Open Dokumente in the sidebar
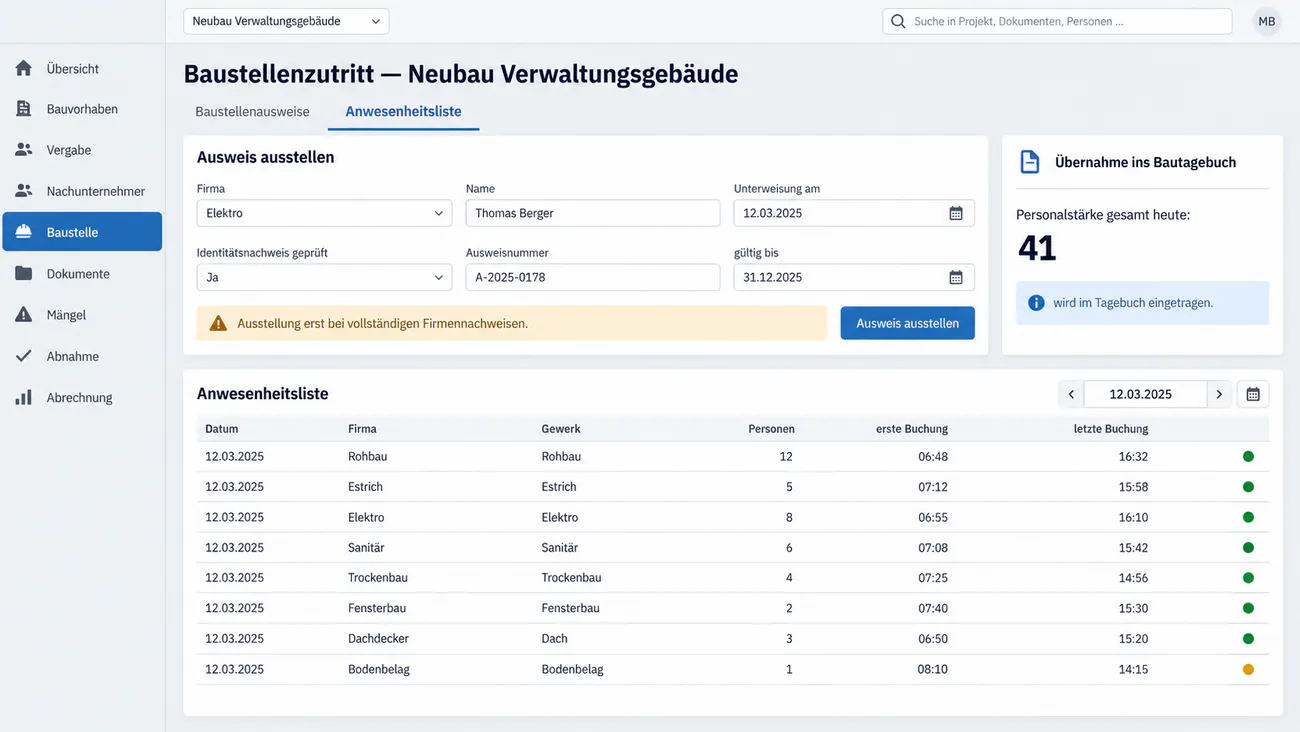The height and width of the screenshot is (732, 1300). (82, 273)
